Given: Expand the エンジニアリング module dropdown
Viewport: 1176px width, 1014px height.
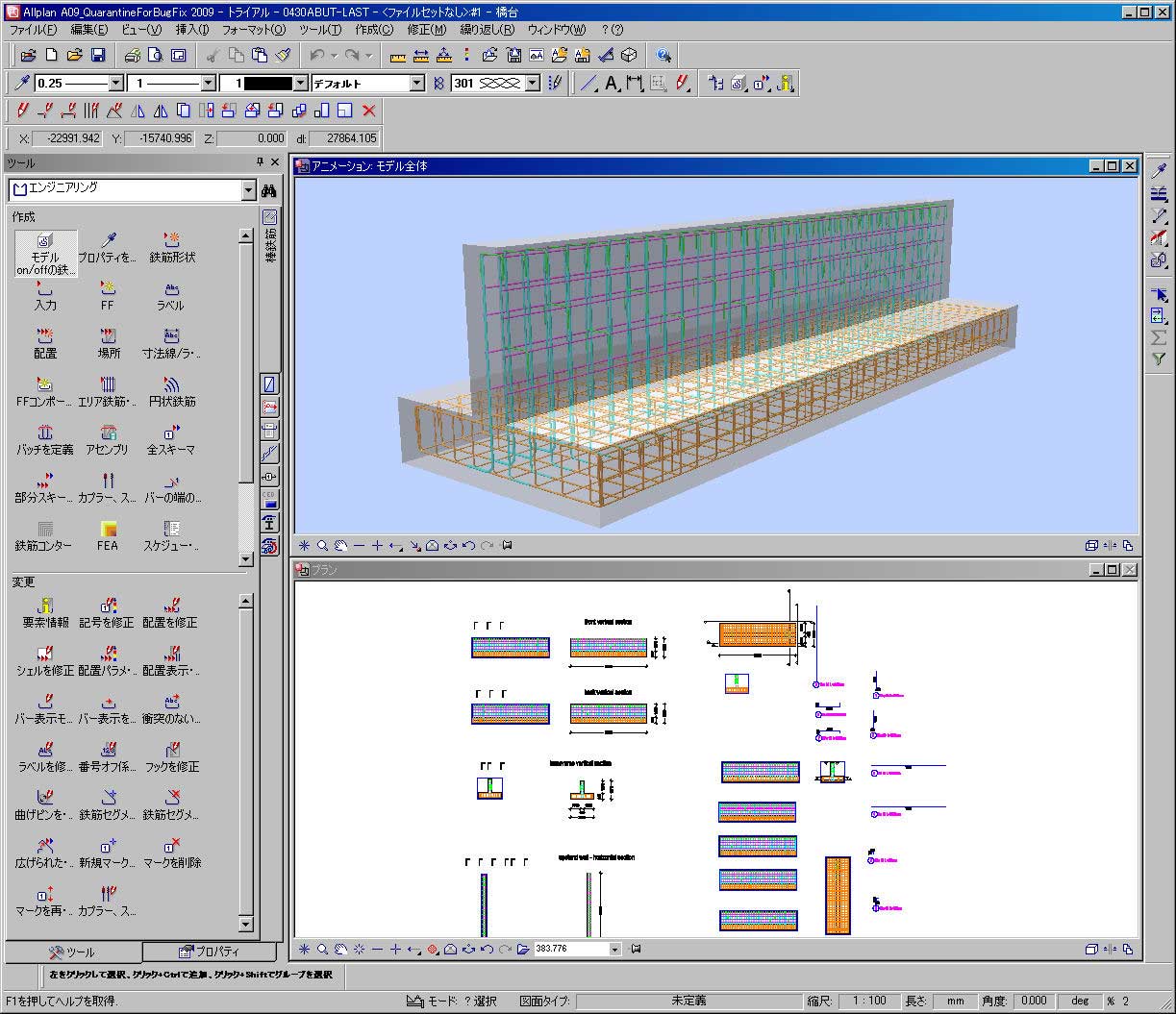Looking at the screenshot, I should click(x=248, y=190).
